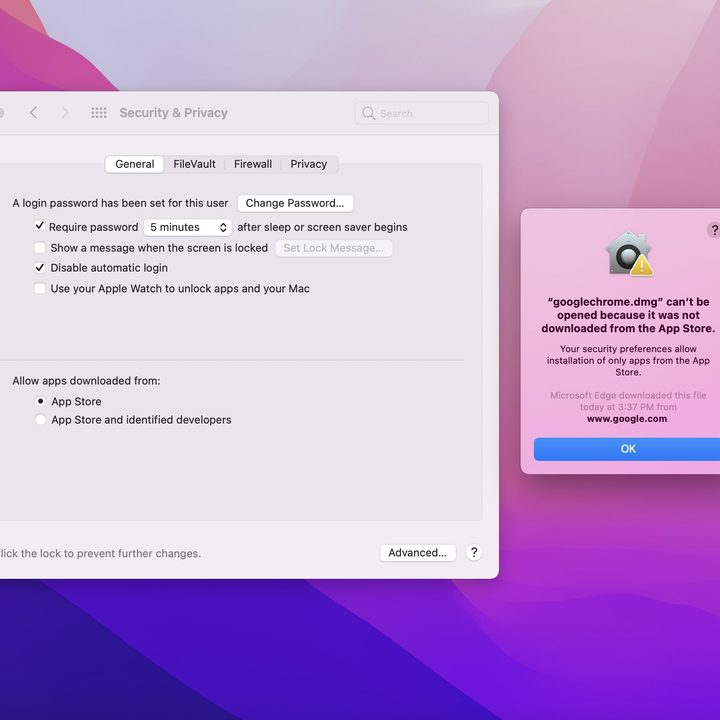Select the App Store radio button

coord(40,401)
